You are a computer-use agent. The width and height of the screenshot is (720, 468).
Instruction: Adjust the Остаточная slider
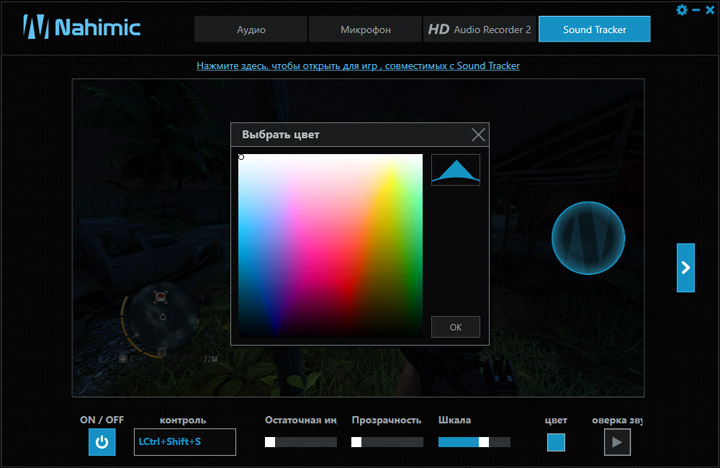[301, 442]
